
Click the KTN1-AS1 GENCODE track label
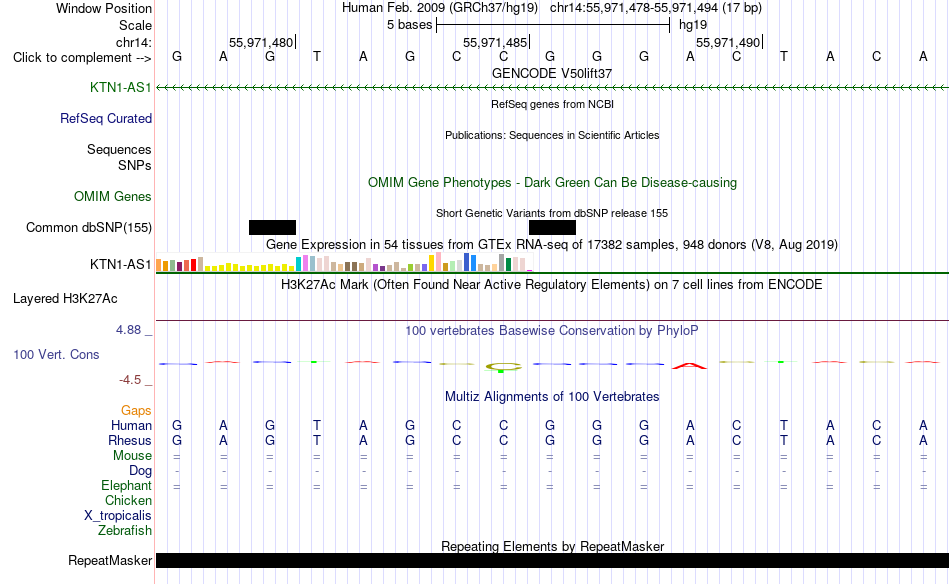(121, 88)
